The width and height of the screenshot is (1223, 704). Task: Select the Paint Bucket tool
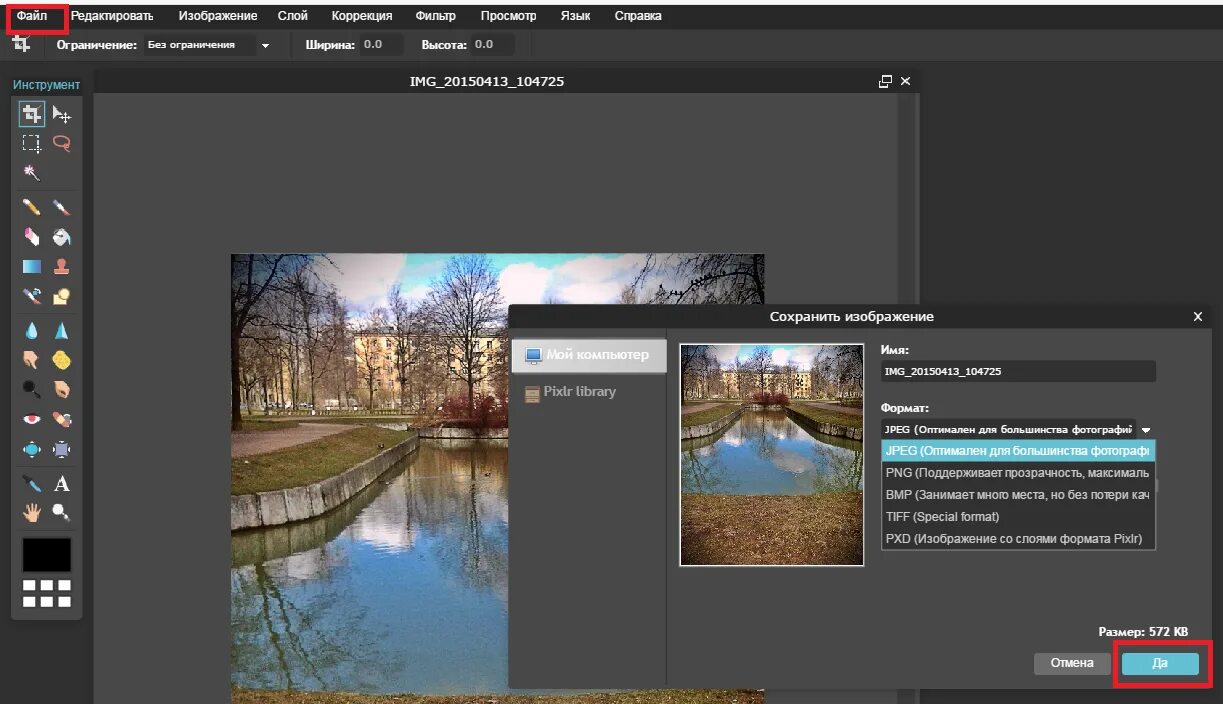click(62, 238)
